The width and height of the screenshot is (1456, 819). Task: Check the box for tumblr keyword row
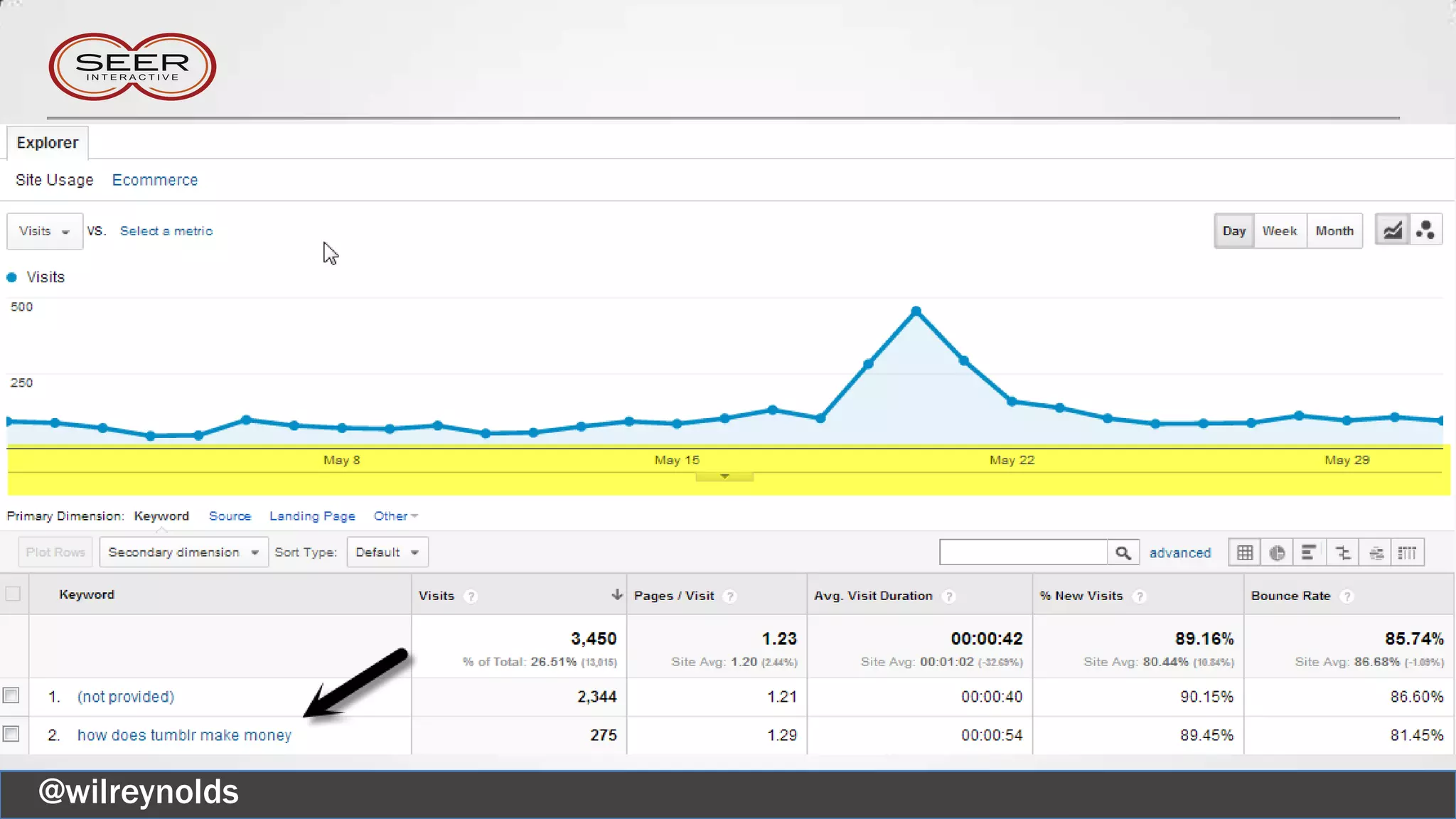pos(11,734)
